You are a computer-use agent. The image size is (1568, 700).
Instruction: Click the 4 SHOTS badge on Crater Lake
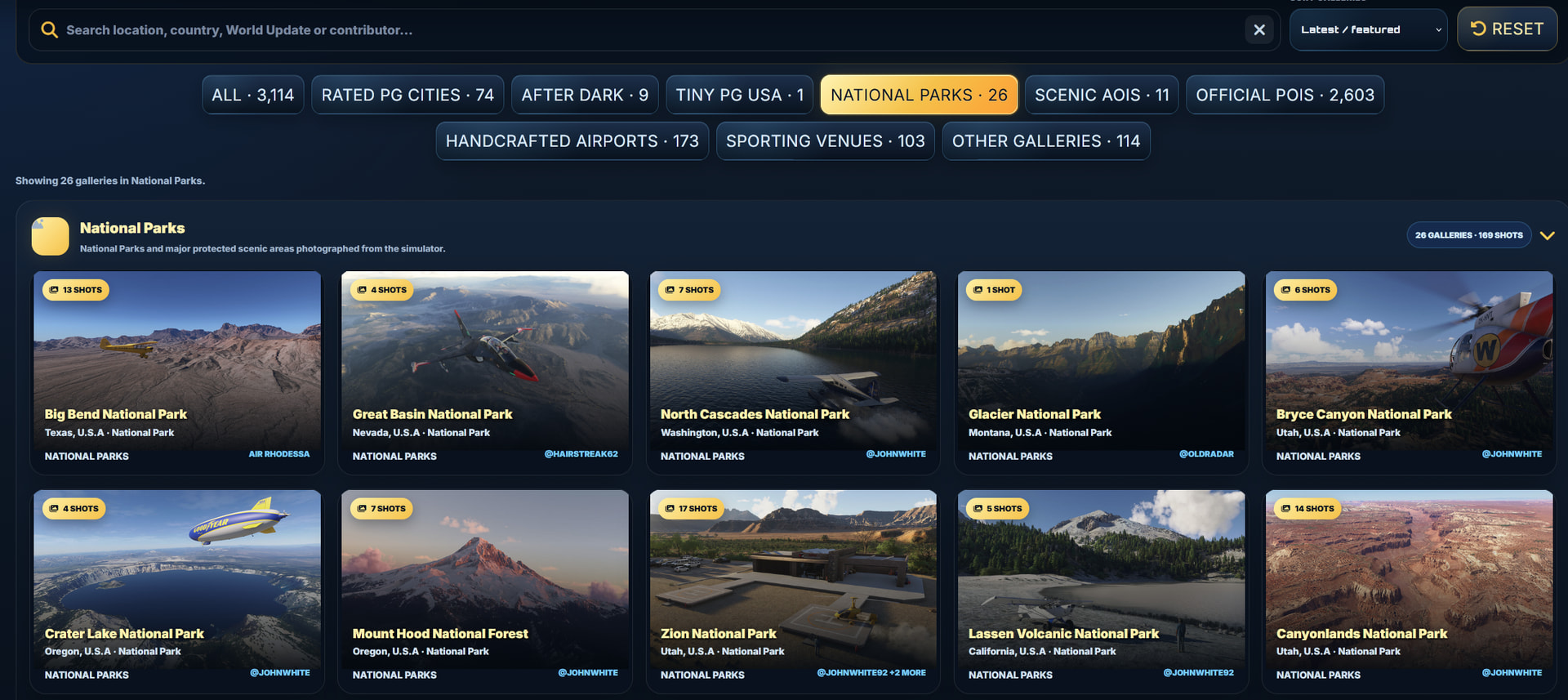click(74, 509)
